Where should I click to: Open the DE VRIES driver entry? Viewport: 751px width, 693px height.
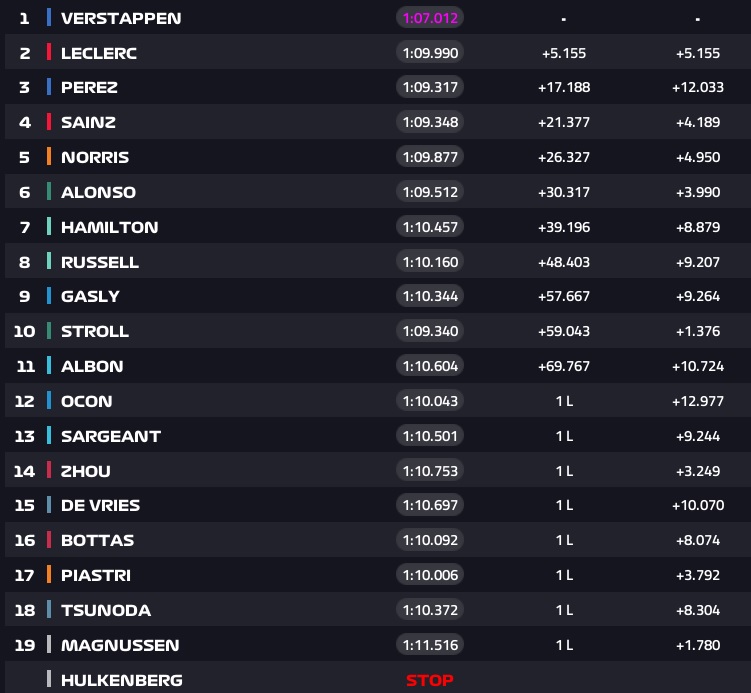101,505
